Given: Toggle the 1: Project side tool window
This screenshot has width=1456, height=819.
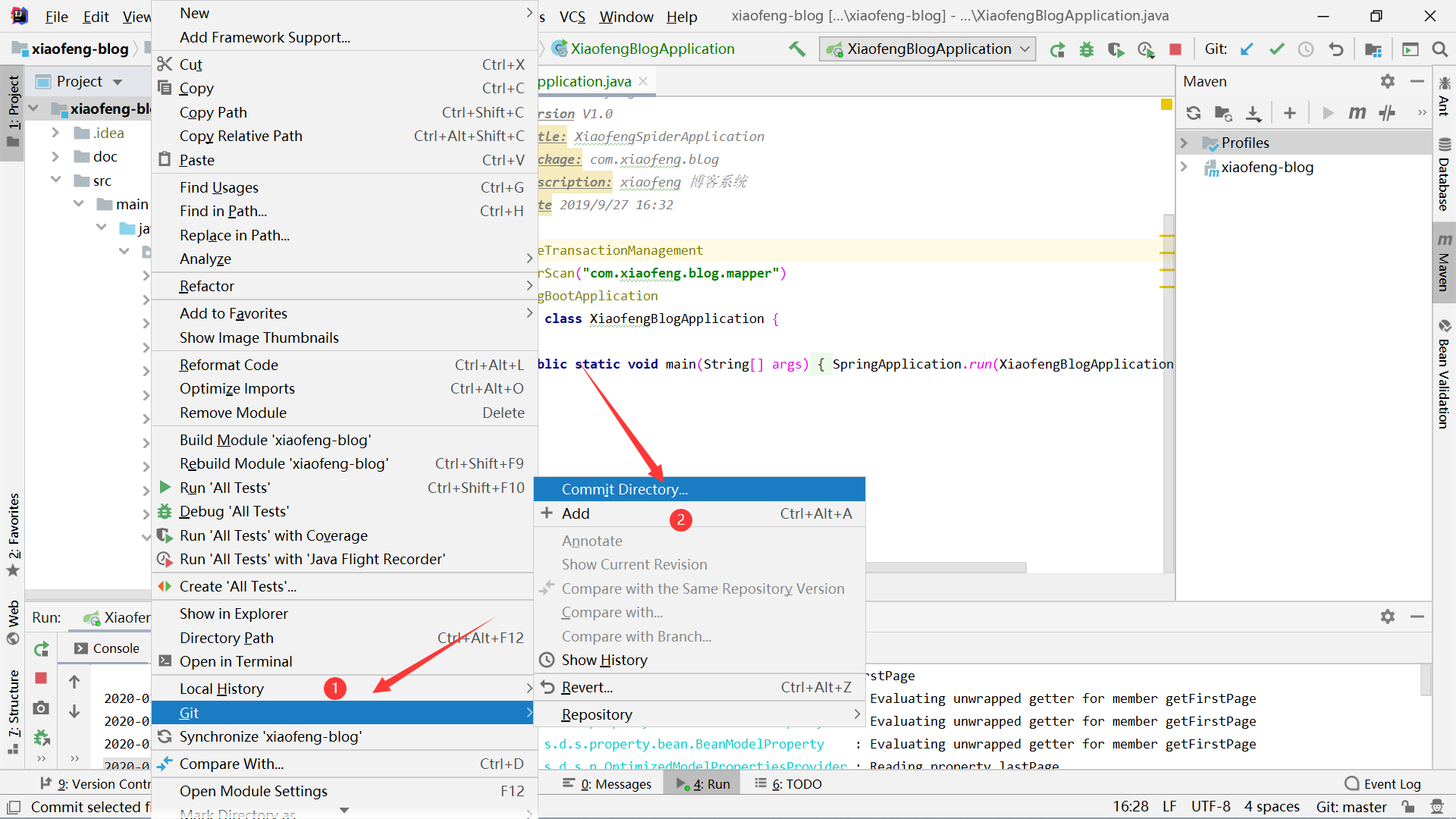Looking at the screenshot, I should point(13,112).
